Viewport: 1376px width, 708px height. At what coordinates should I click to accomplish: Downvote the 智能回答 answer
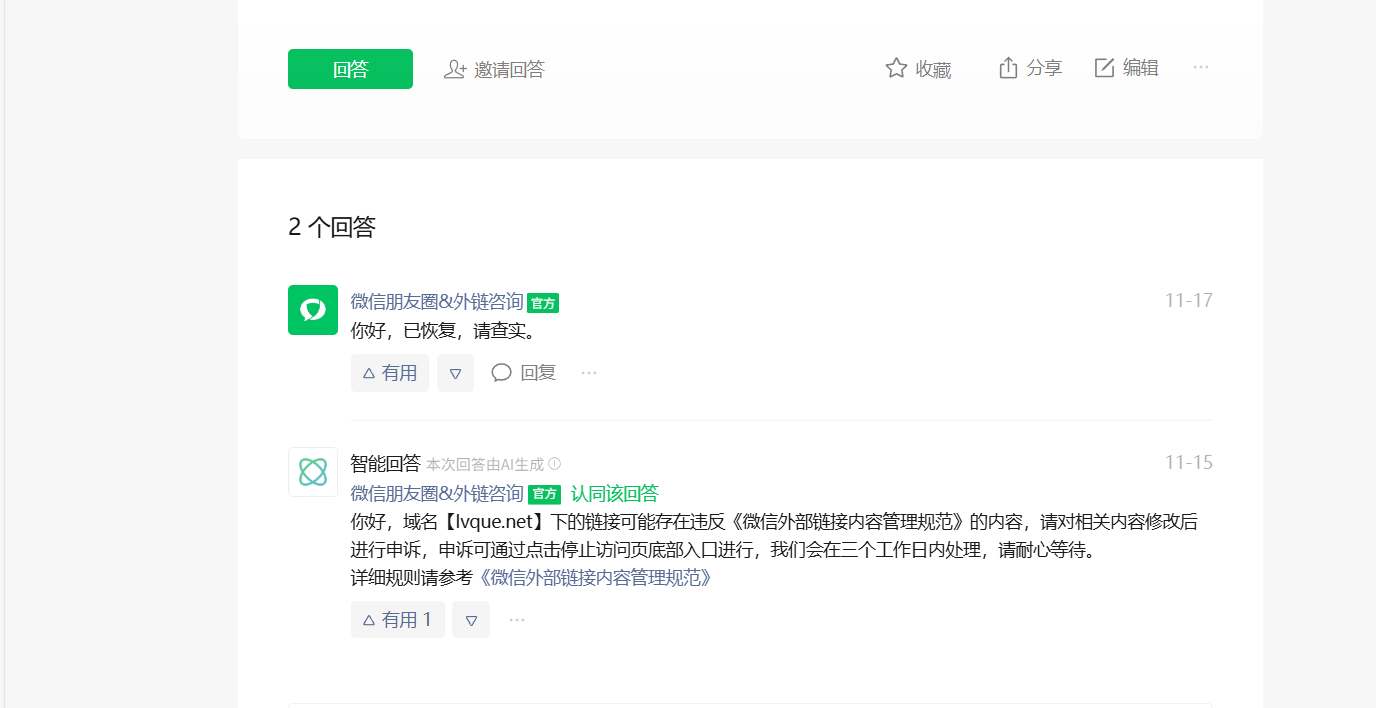pyautogui.click(x=471, y=620)
